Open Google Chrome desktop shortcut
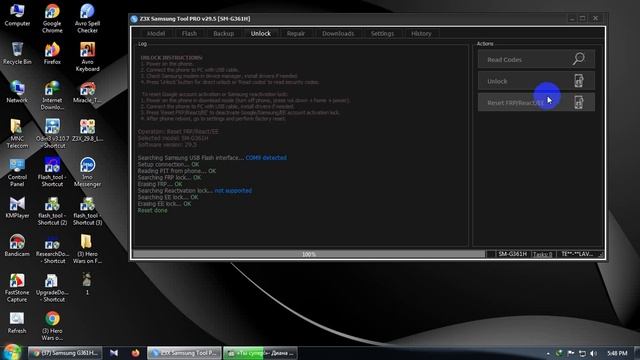The width and height of the screenshot is (640, 360). [52, 19]
